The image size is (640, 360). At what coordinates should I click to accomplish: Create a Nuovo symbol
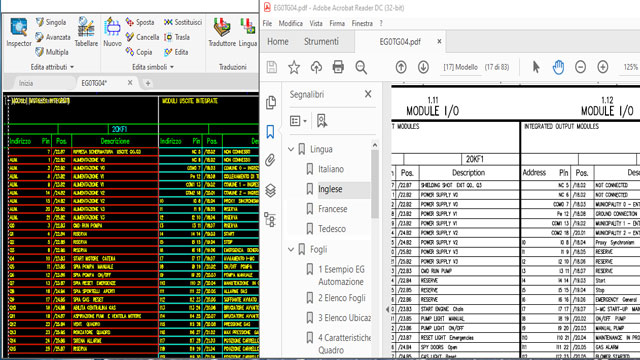(x=112, y=32)
